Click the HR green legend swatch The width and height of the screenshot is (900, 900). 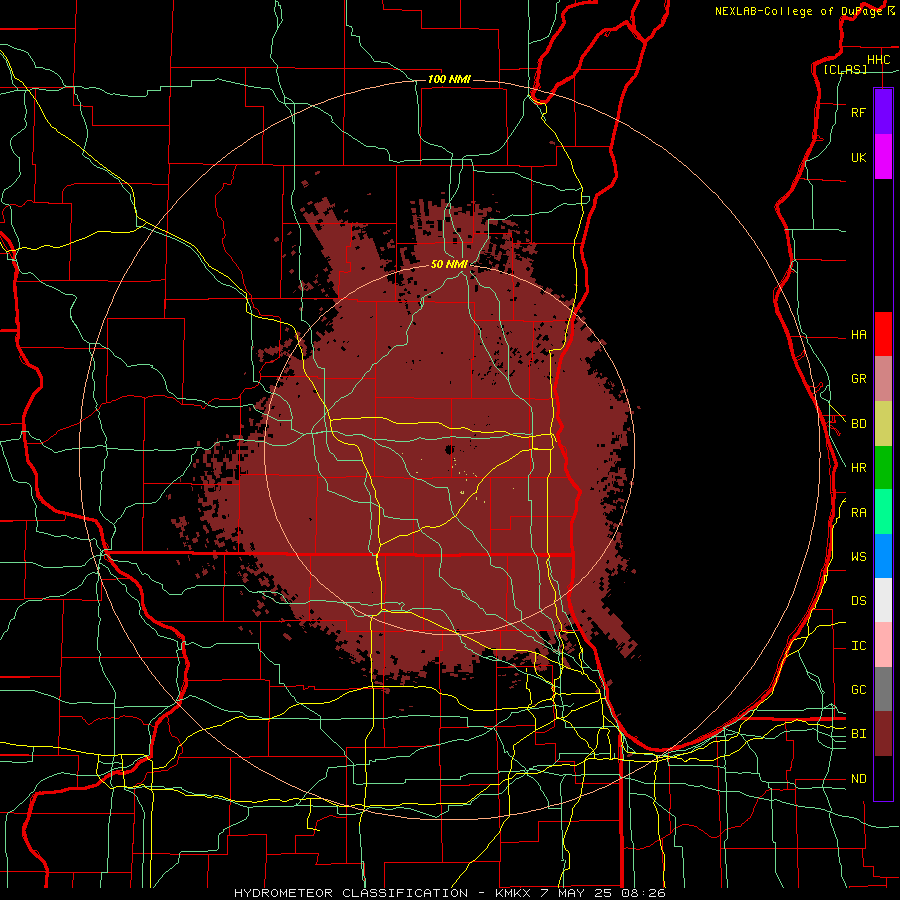883,468
